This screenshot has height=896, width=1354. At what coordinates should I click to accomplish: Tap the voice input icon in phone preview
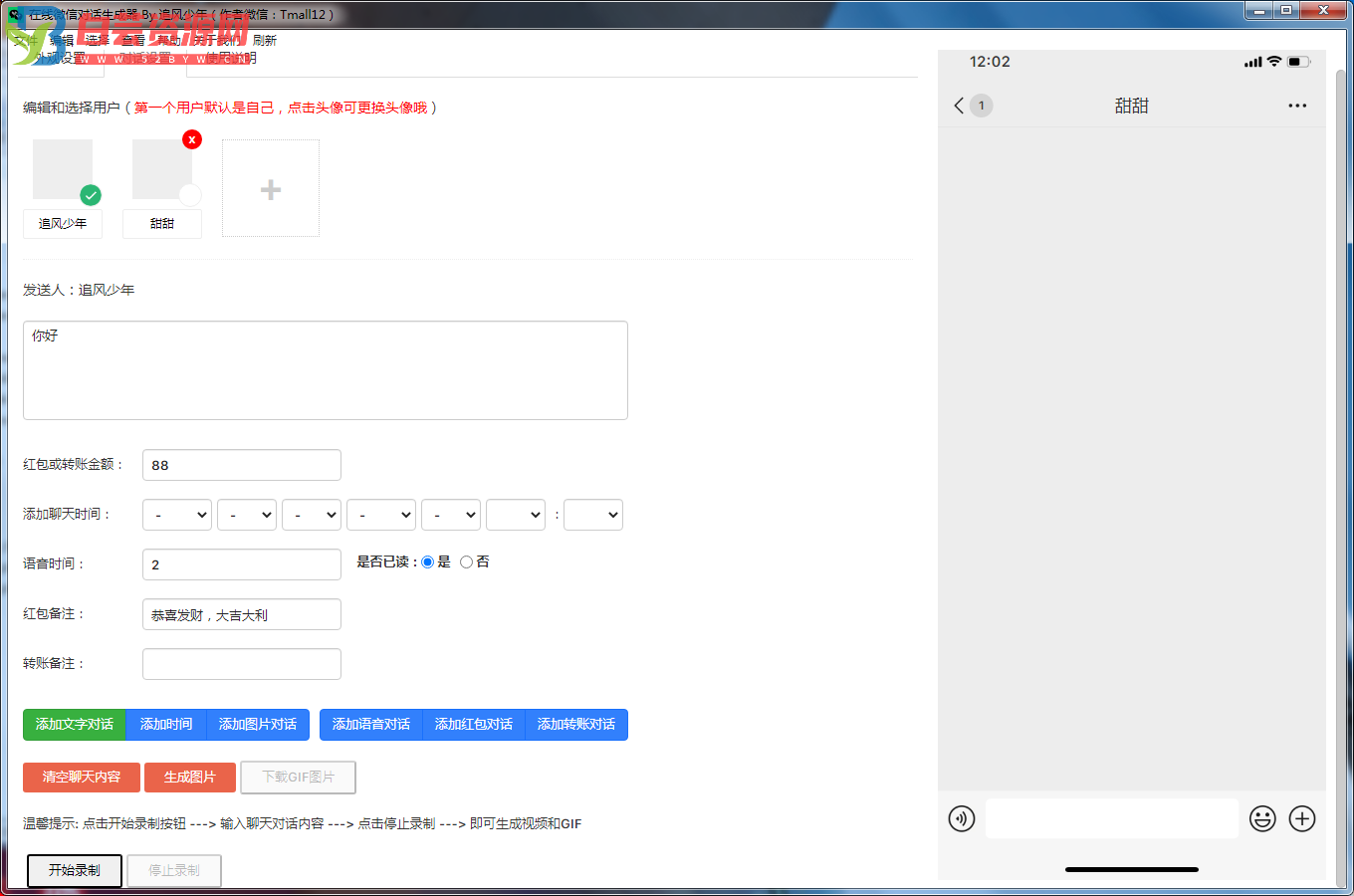[x=962, y=819]
